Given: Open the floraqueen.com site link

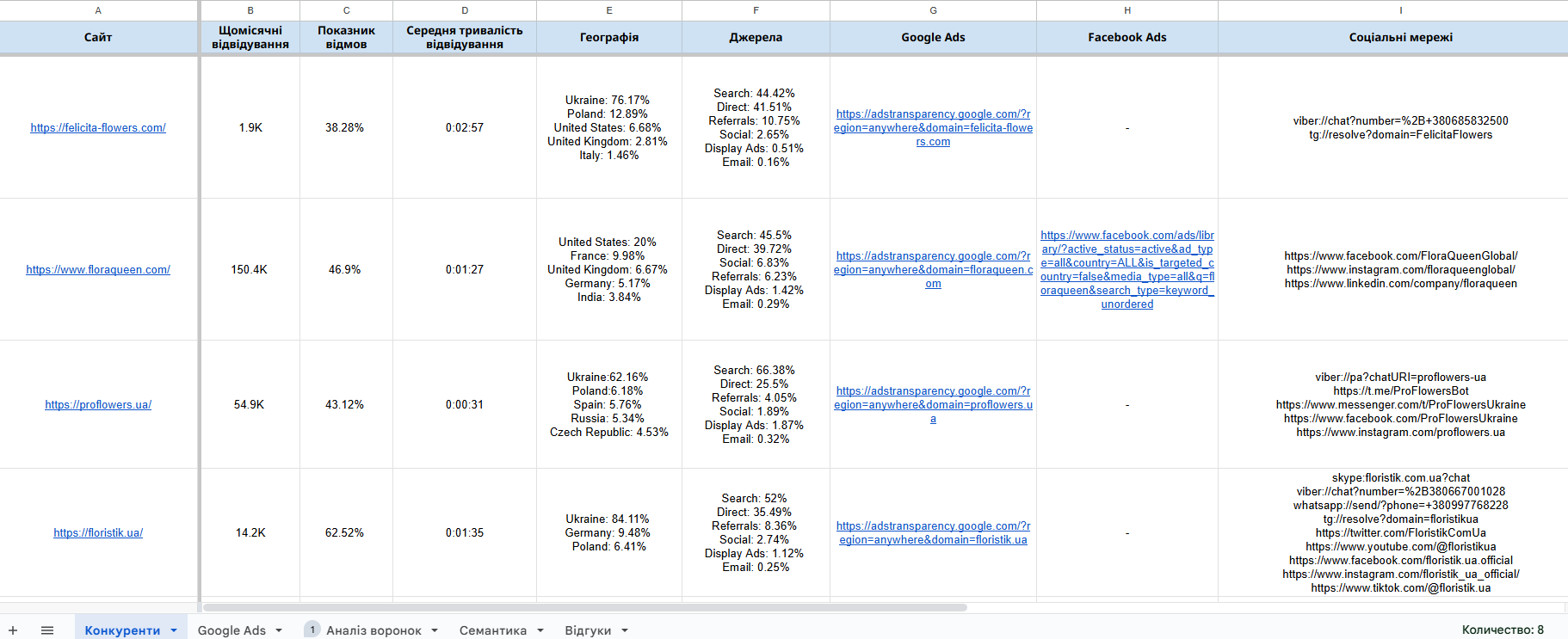Looking at the screenshot, I should (98, 270).
